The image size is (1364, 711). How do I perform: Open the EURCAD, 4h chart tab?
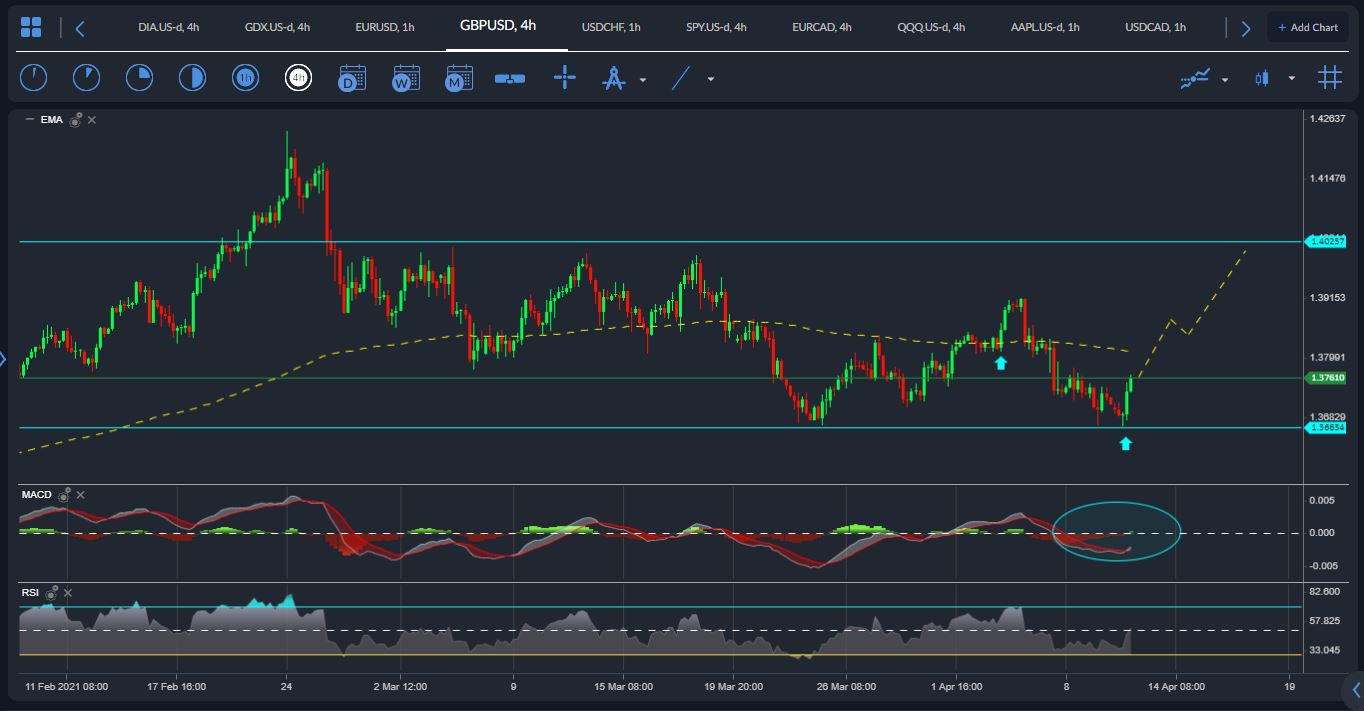click(822, 27)
